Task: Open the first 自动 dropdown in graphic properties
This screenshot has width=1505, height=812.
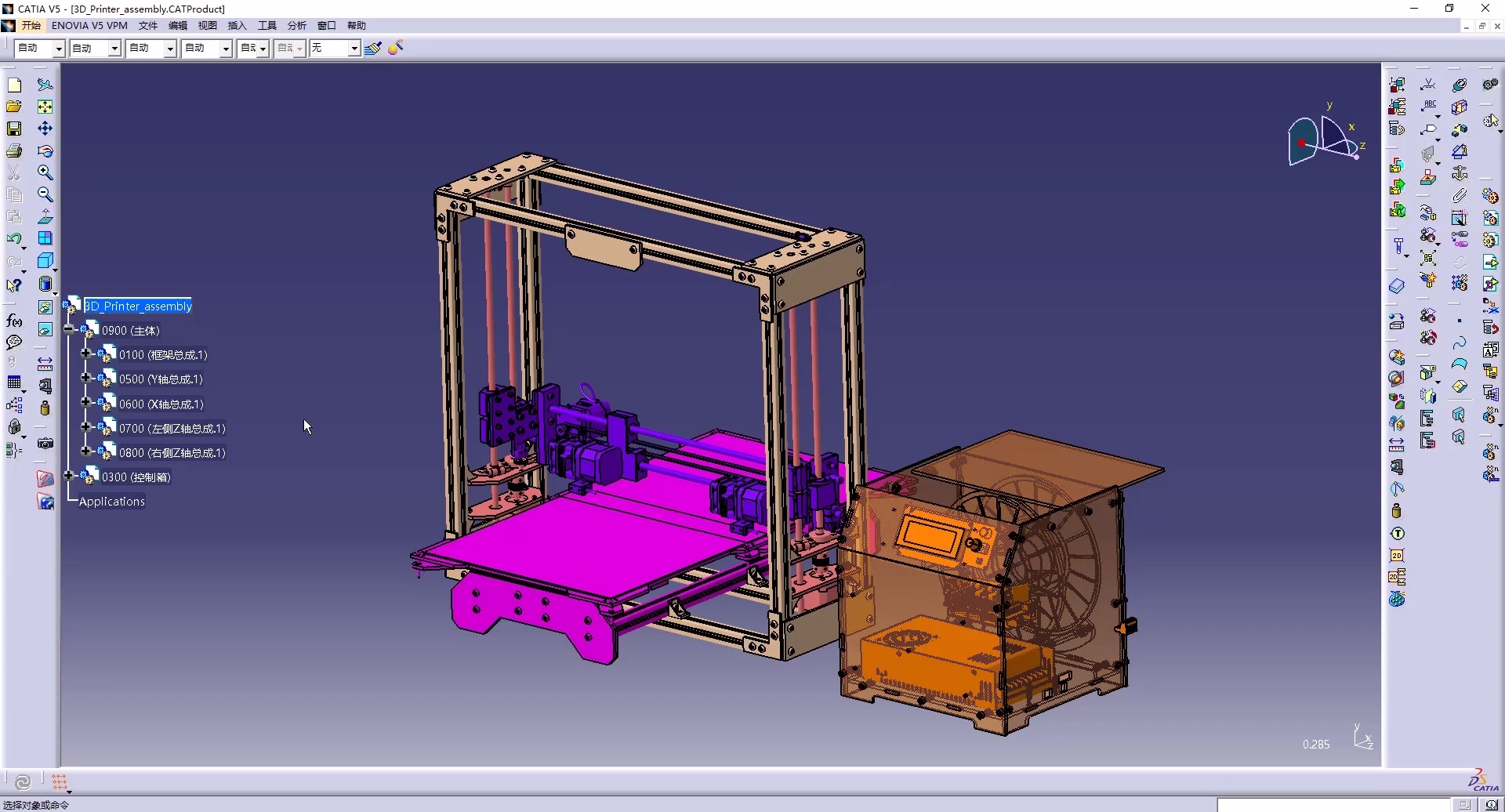Action: click(58, 49)
